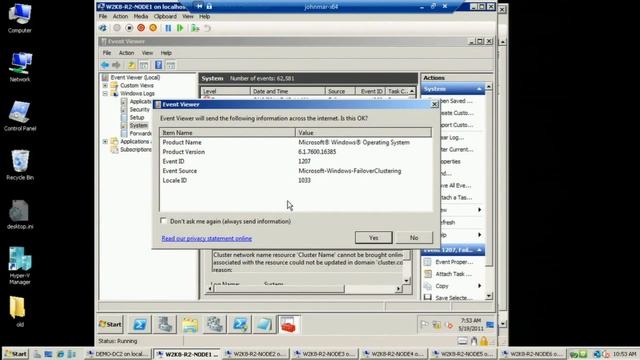Click Item Name column header in dialog
The width and height of the screenshot is (640, 360).
(227, 133)
